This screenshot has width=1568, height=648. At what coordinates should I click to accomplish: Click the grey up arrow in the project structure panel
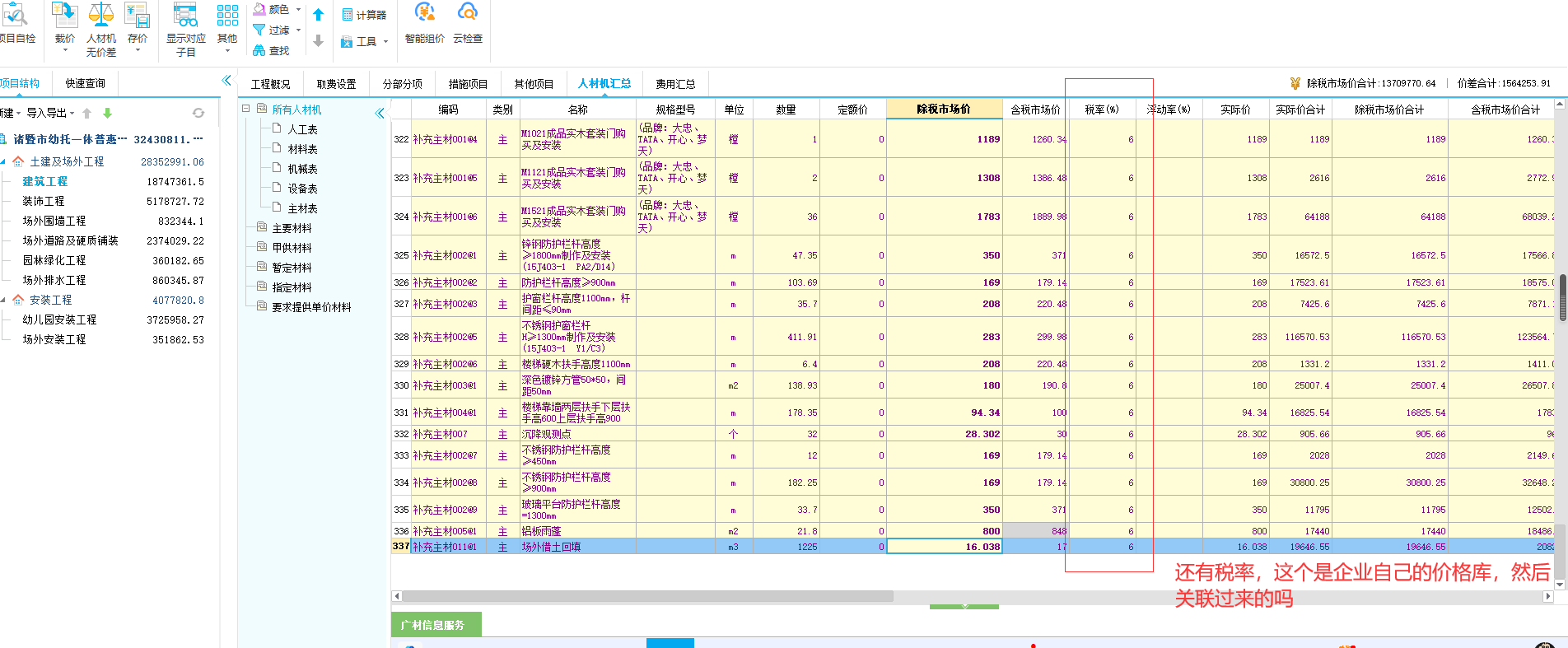click(x=86, y=113)
